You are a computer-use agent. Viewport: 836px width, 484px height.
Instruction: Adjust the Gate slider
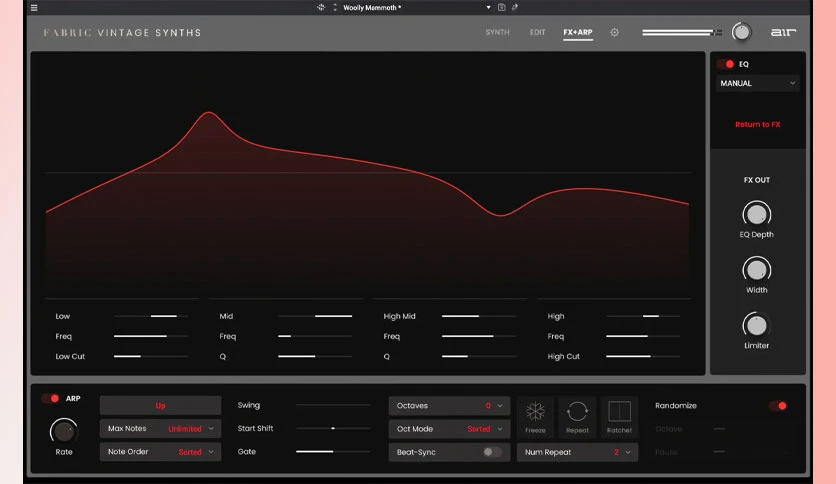pos(333,451)
